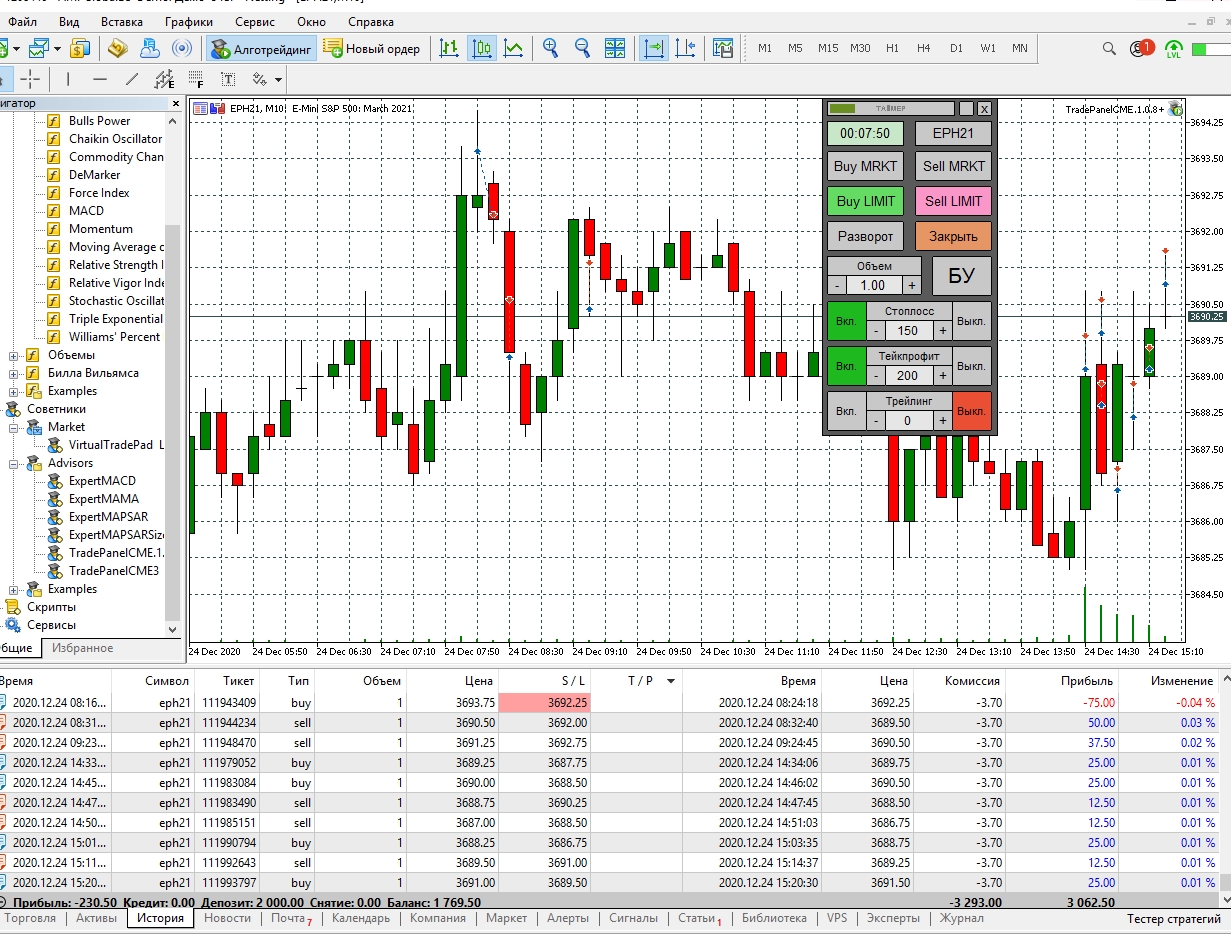The image size is (1231, 935).
Task: Switch chart to bar chart mode
Action: (x=450, y=48)
